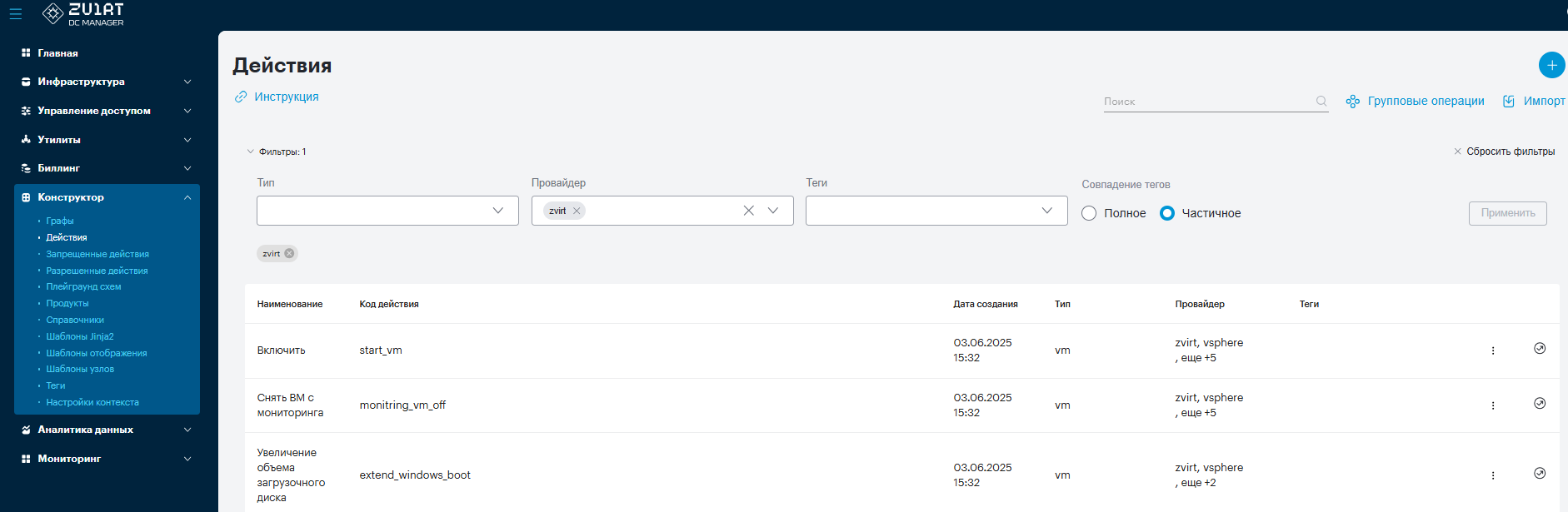The height and width of the screenshot is (512, 1568).
Task: Open the Тип dropdown
Action: click(x=387, y=211)
